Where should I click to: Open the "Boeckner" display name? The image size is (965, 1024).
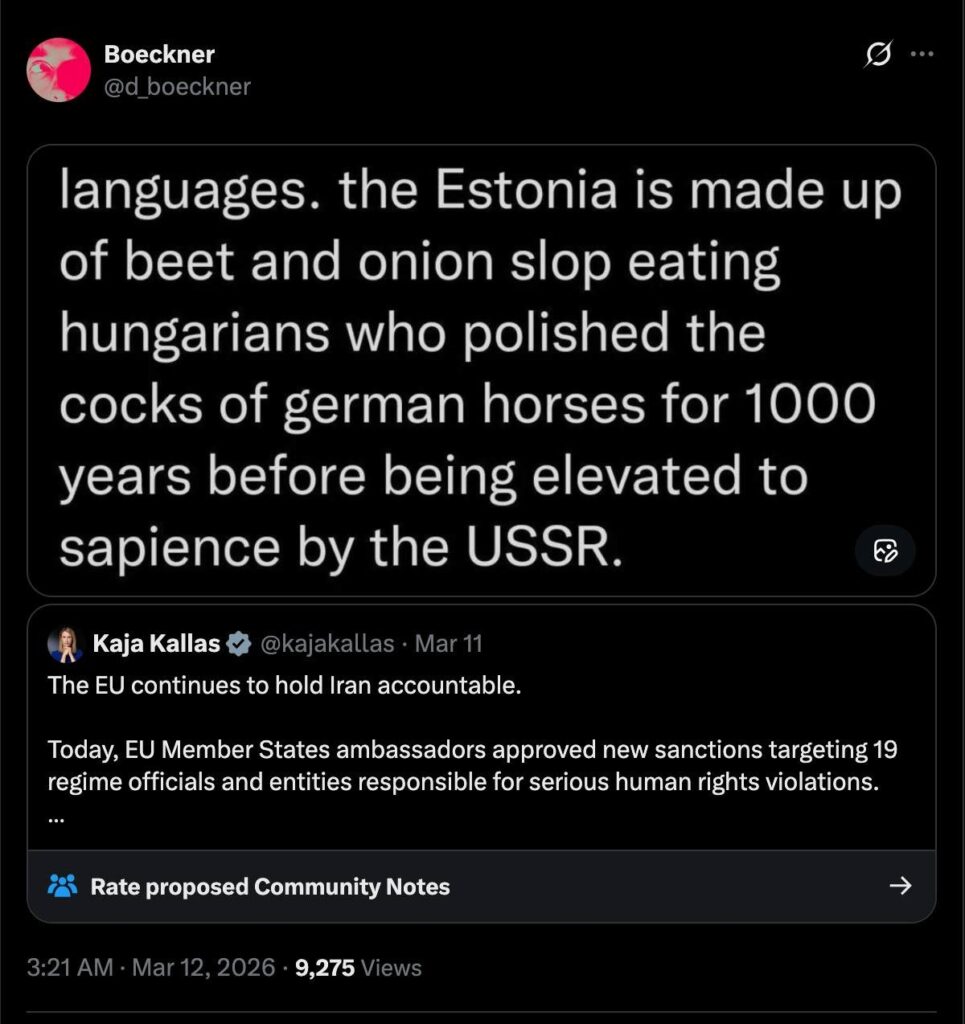pyautogui.click(x=159, y=54)
